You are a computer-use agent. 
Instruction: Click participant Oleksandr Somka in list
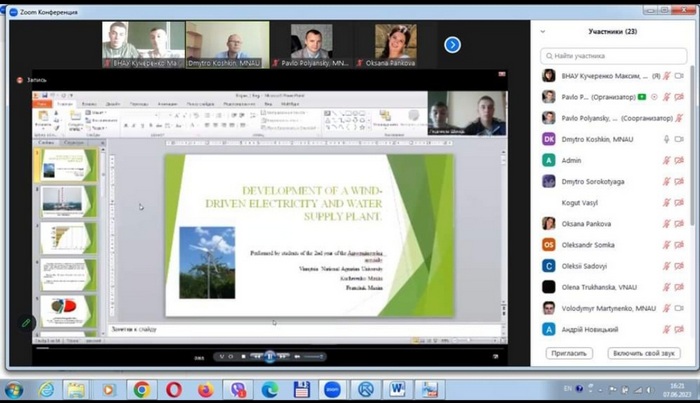point(612,245)
